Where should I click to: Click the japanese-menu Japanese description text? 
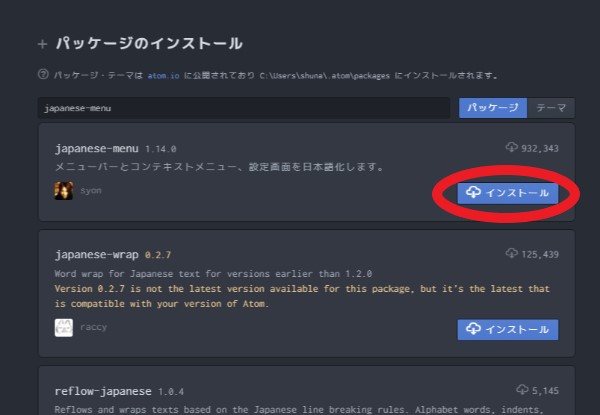[219, 167]
